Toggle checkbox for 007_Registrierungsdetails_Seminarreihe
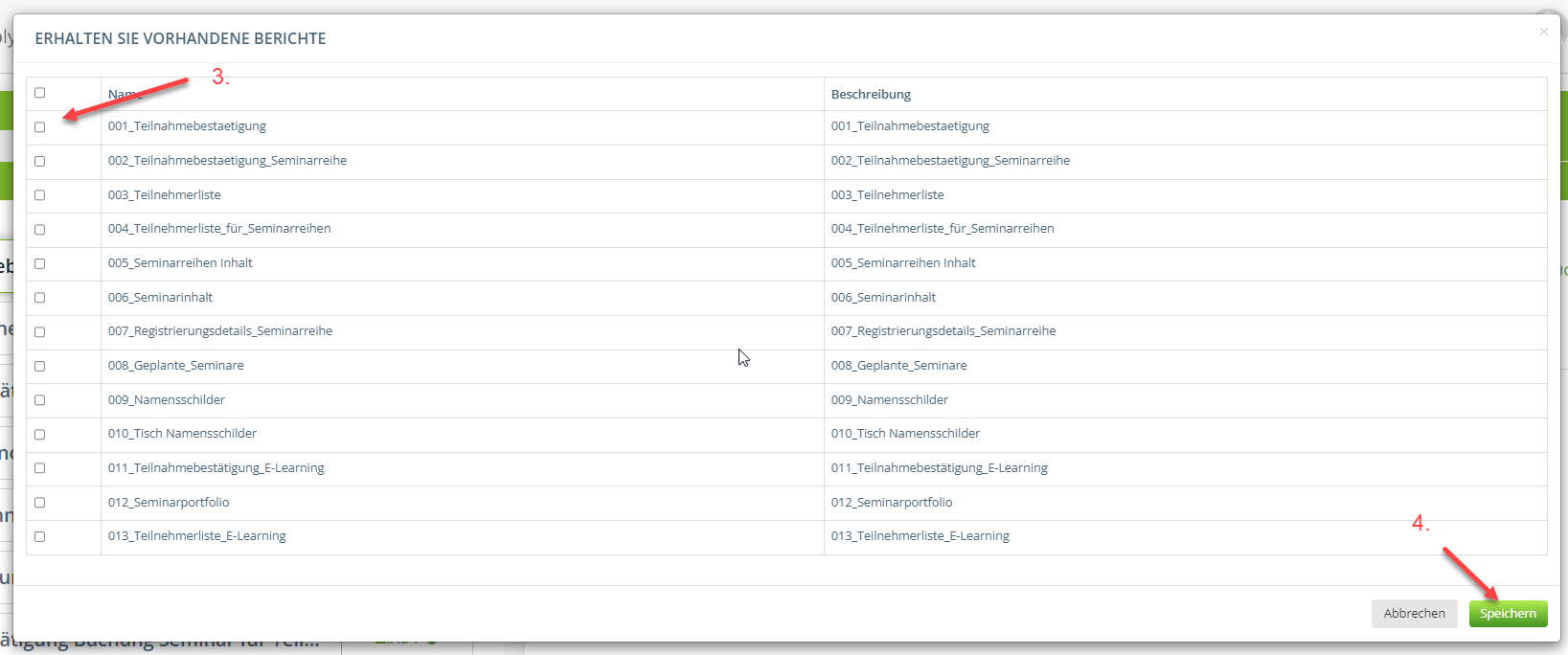Image resolution: width=1568 pixels, height=655 pixels. click(39, 332)
